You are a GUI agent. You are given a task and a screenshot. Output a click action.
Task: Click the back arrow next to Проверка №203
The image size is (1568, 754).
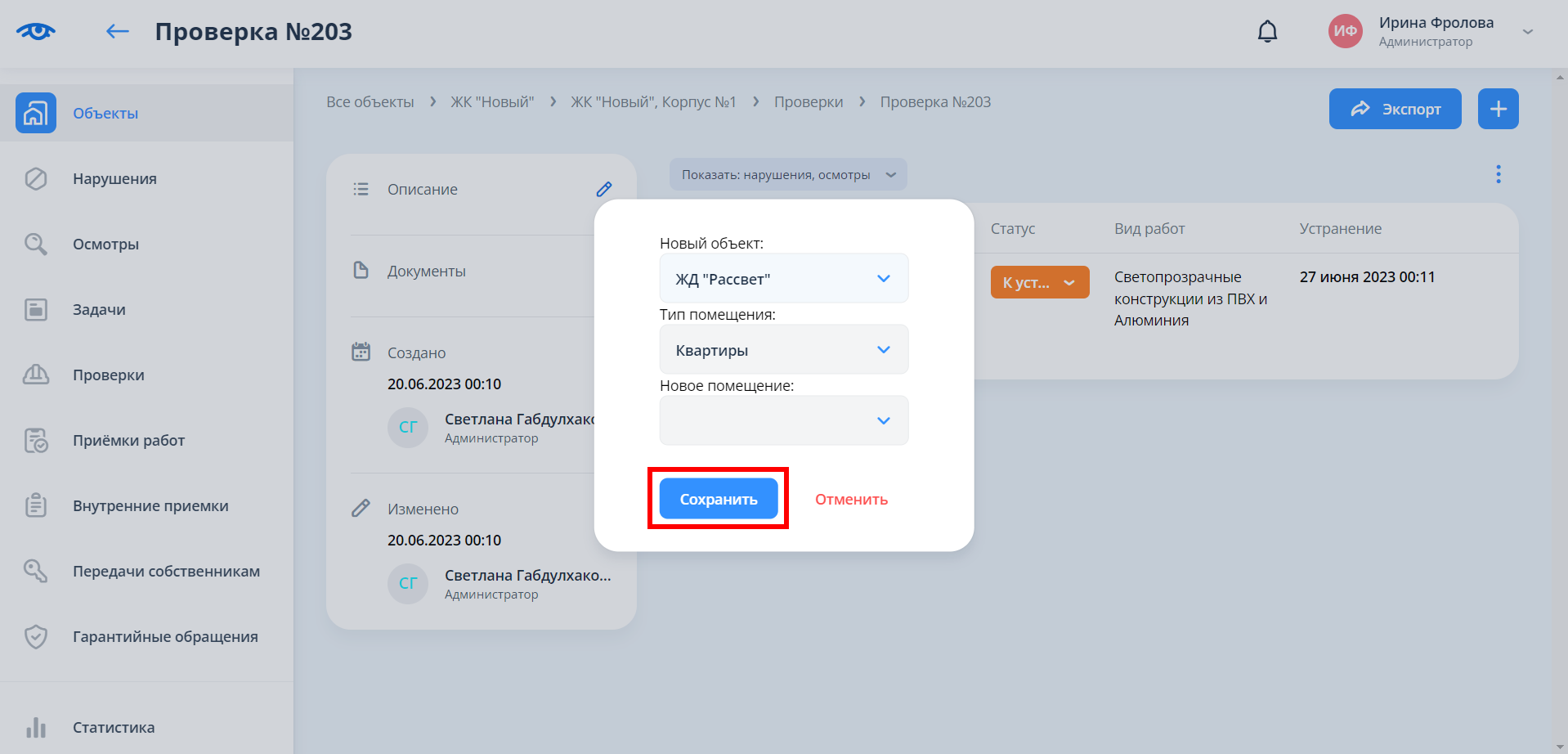tap(118, 32)
